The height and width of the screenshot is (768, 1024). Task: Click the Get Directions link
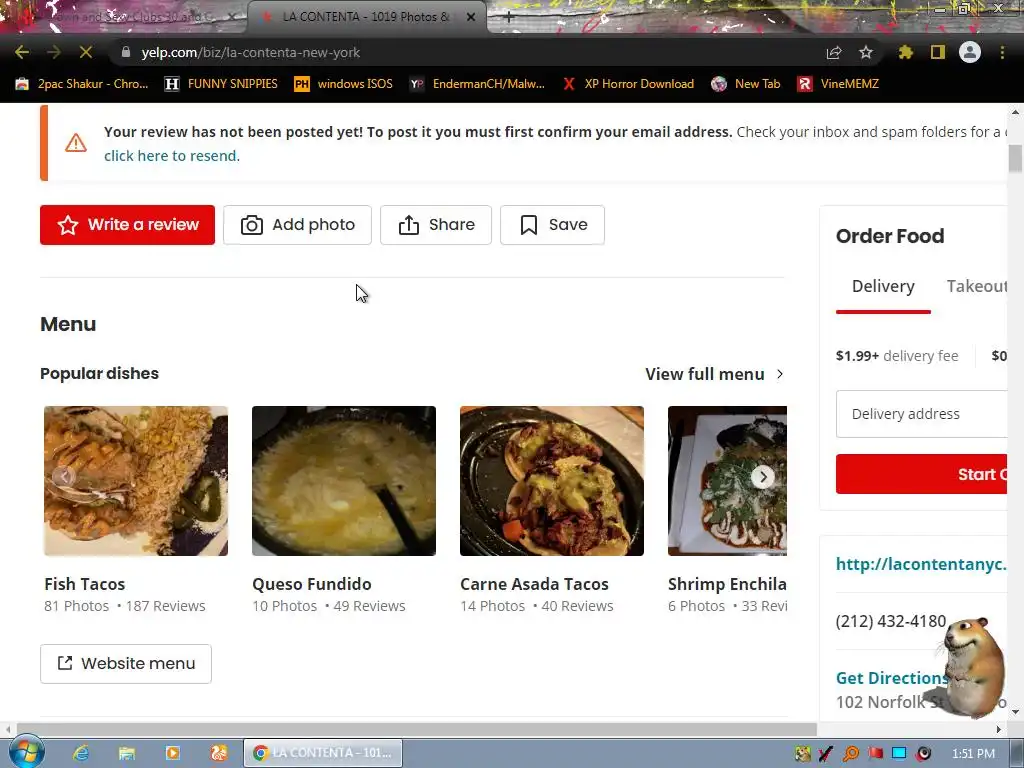pos(892,678)
